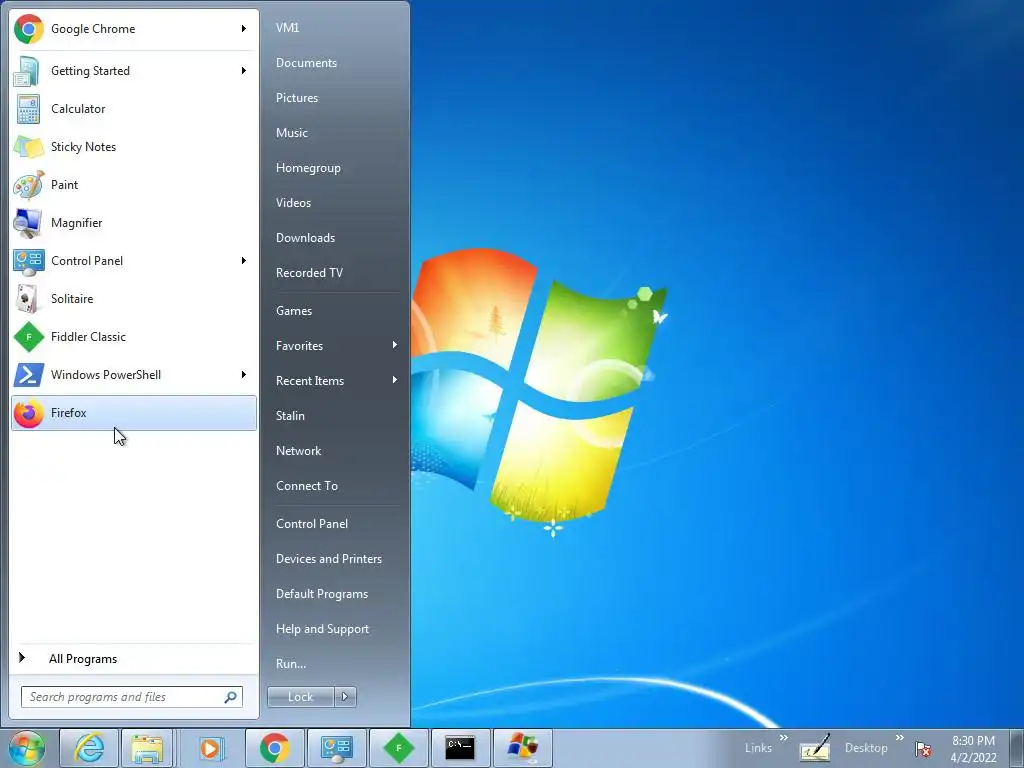Click the Links toolbar label
This screenshot has width=1024, height=768.
(758, 748)
